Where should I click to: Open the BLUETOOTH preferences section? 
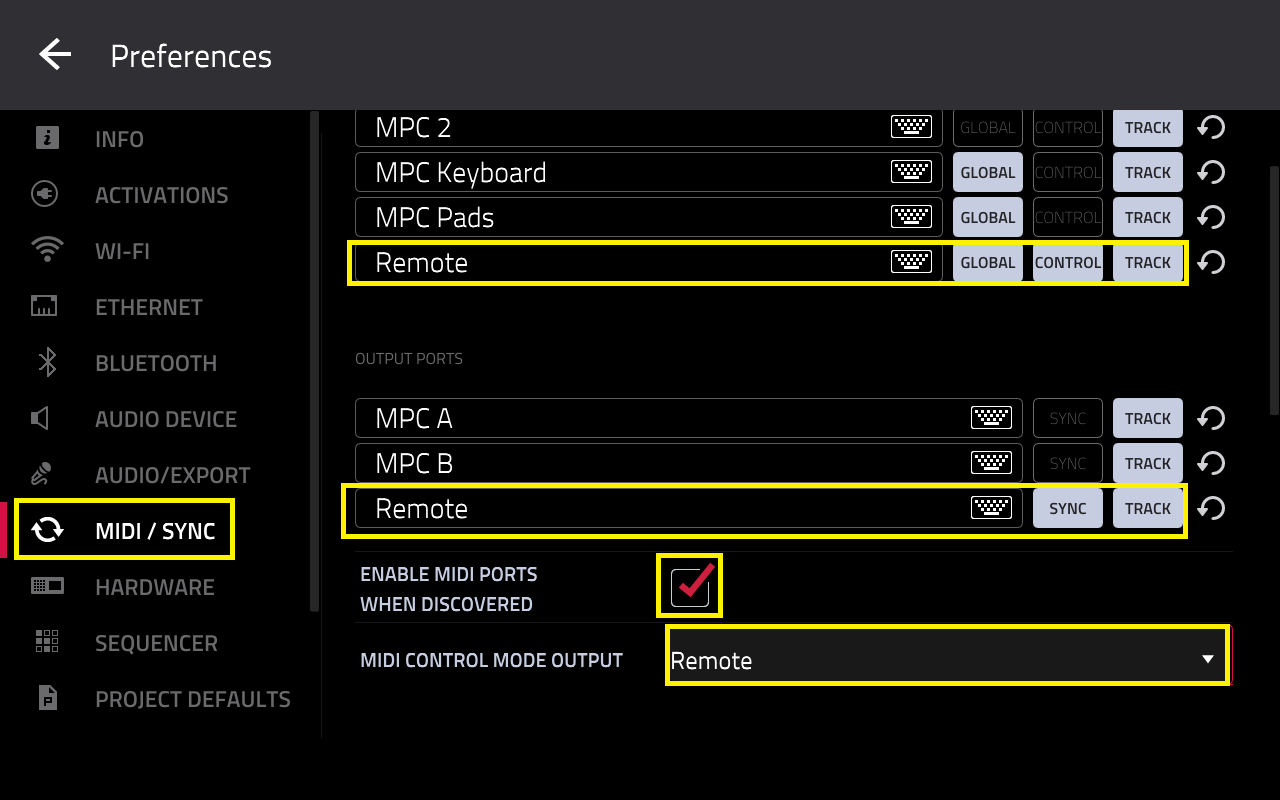[x=156, y=363]
